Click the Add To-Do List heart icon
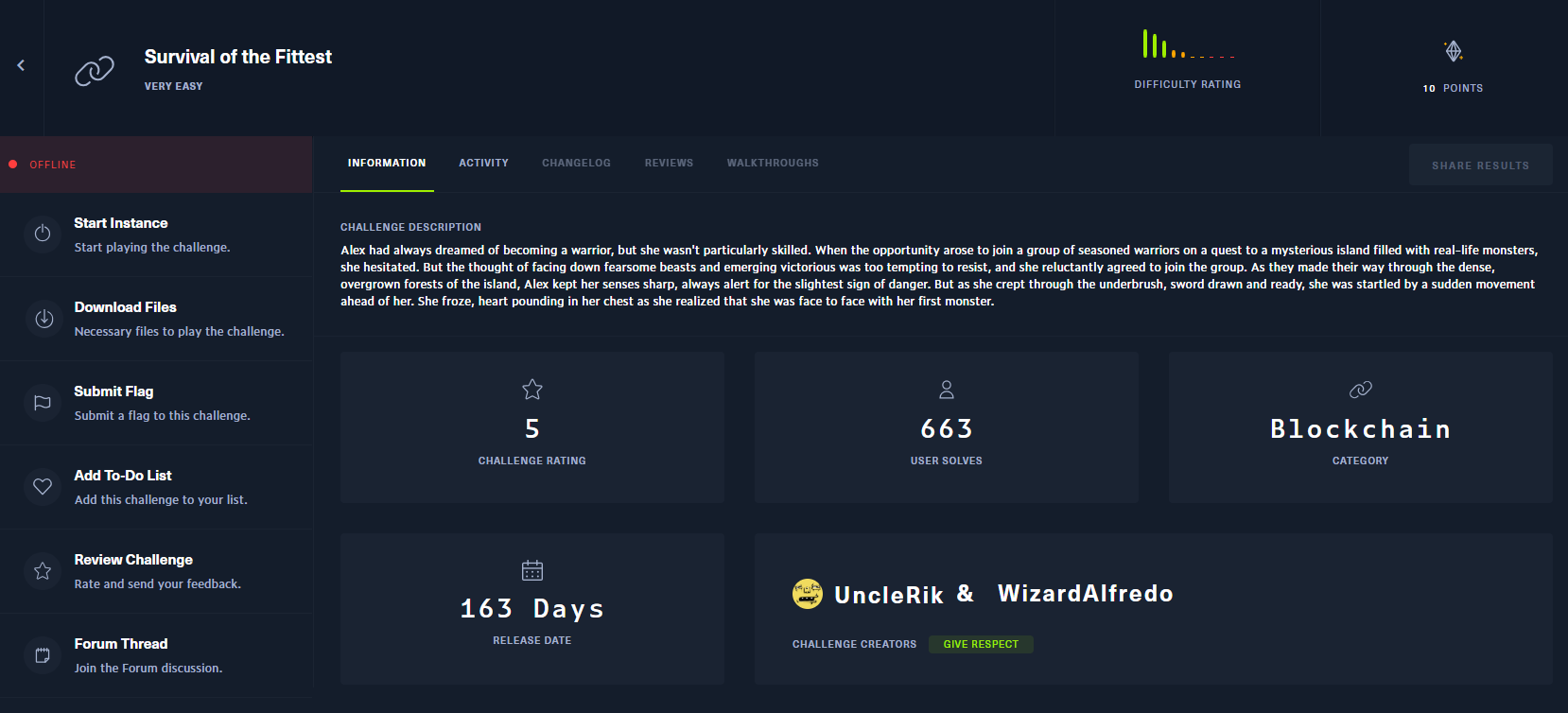Viewport: 1568px width, 713px height. (43, 486)
